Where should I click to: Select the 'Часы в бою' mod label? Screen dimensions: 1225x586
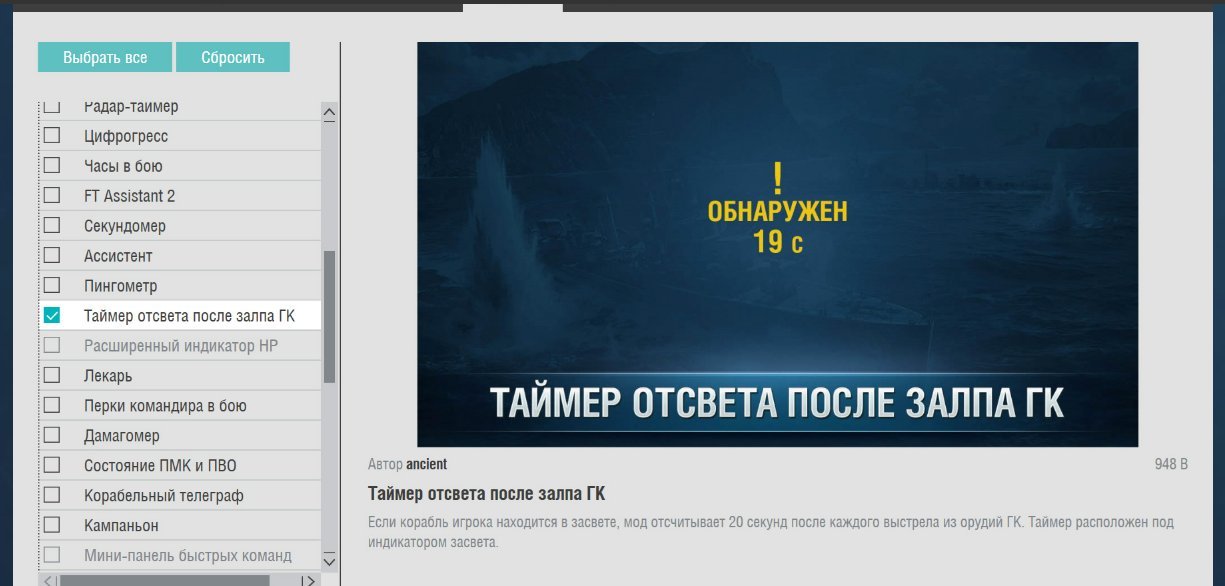click(x=123, y=166)
